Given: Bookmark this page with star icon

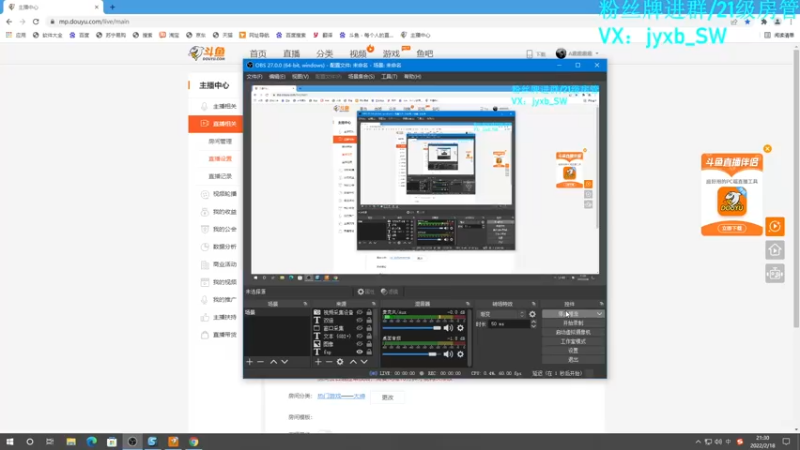Looking at the screenshot, I should pos(747,22).
